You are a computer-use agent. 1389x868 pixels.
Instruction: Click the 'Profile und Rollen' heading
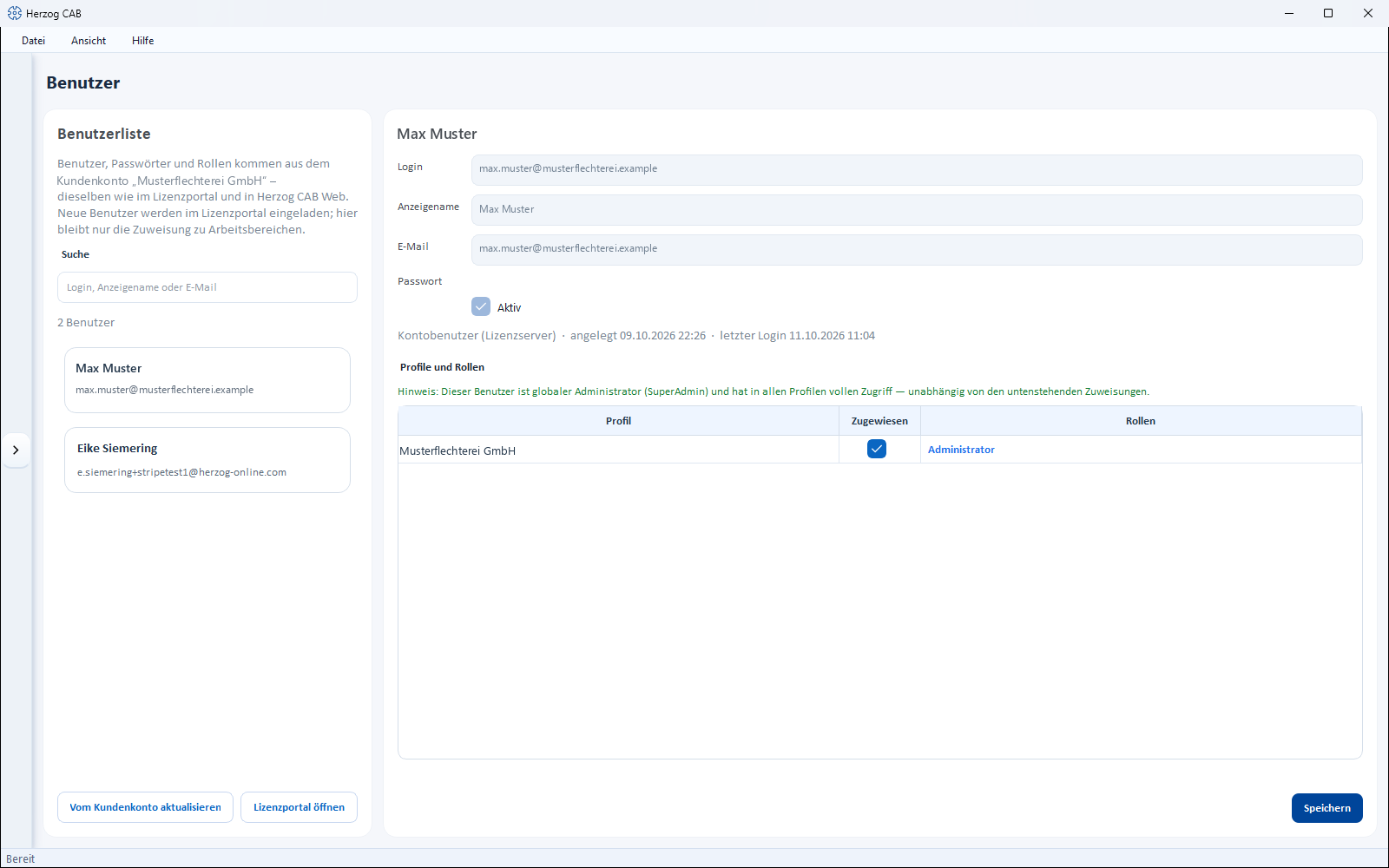tap(442, 367)
